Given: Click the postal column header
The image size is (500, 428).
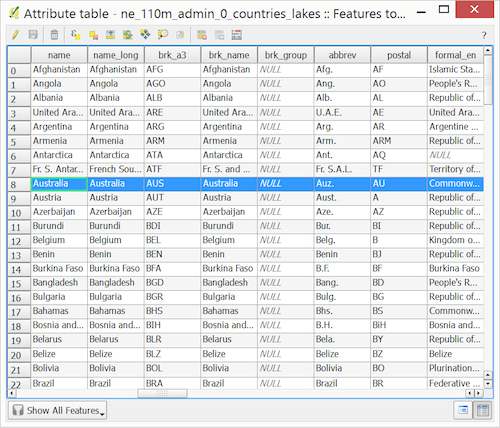Looking at the screenshot, I should coord(399,55).
